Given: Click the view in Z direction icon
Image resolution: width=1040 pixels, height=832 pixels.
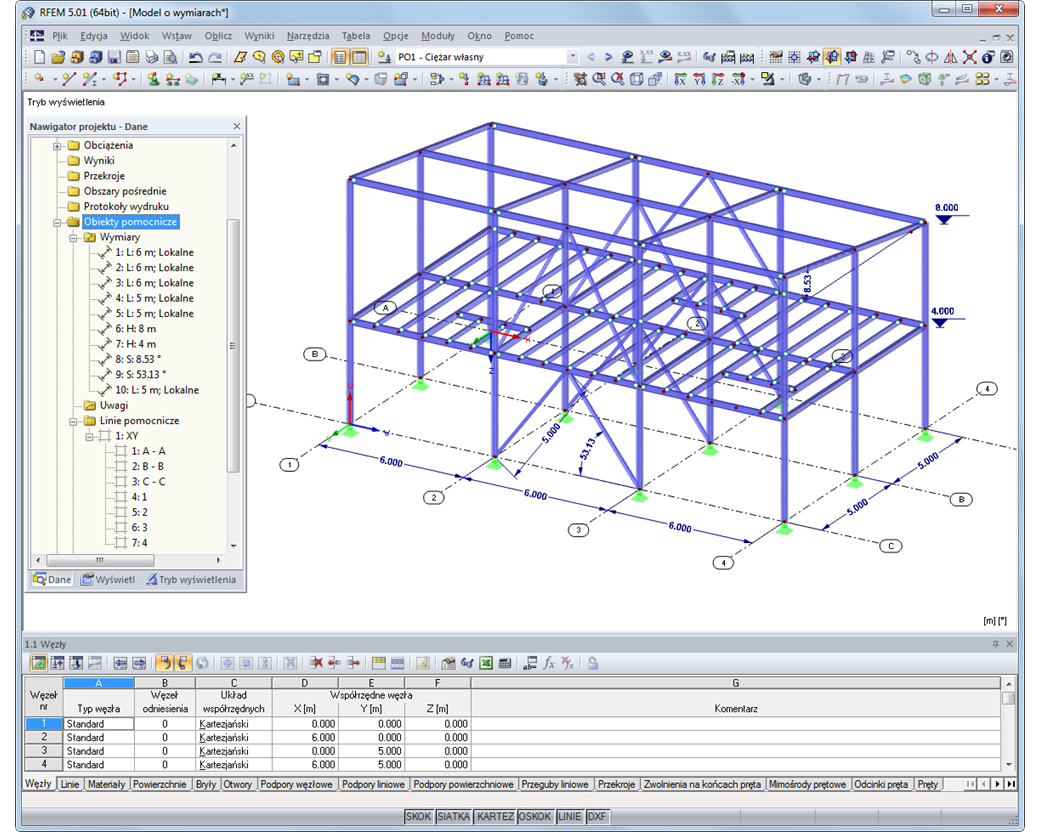Looking at the screenshot, I should pyautogui.click(x=717, y=79).
